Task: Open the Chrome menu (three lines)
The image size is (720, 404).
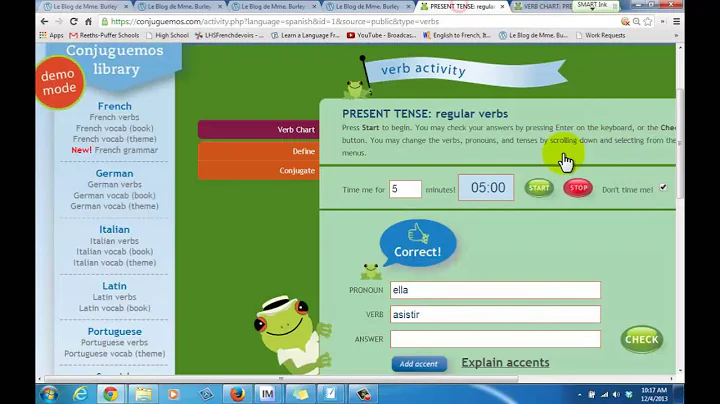Action: coord(676,22)
